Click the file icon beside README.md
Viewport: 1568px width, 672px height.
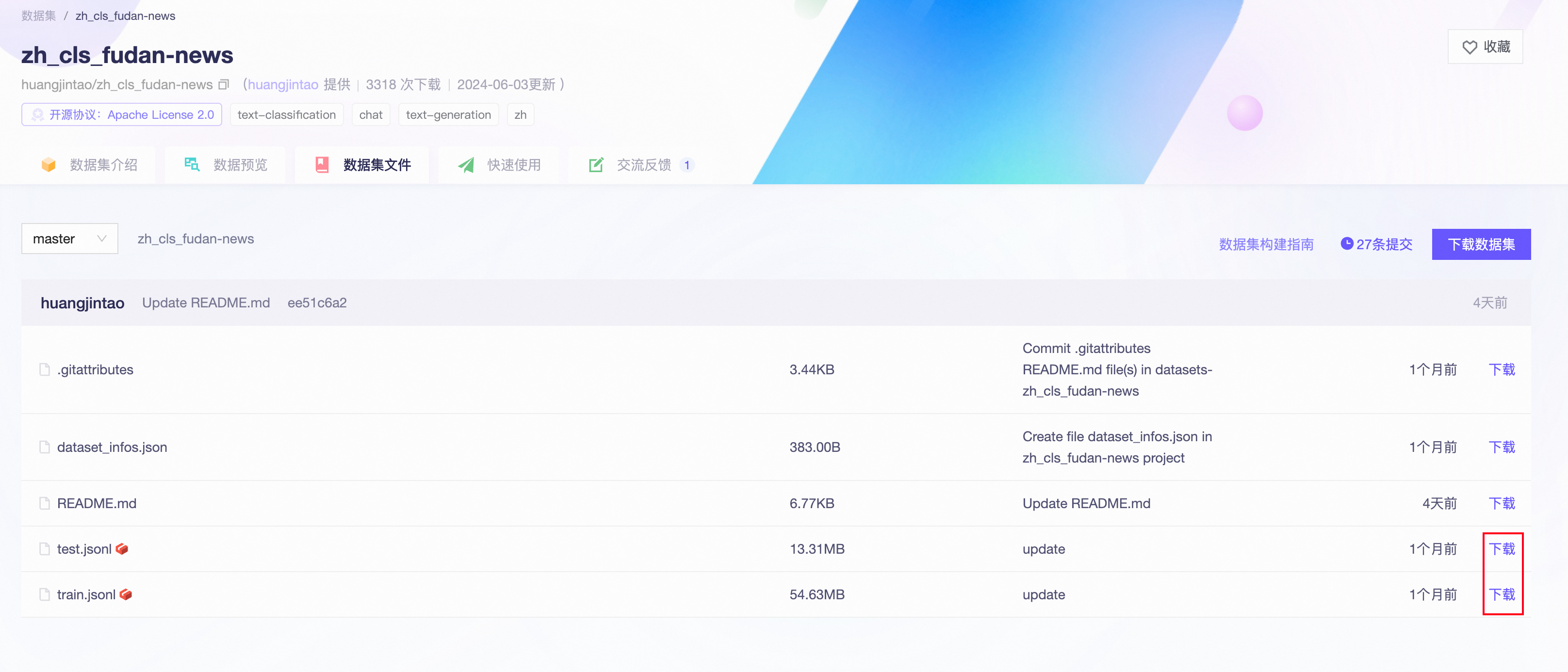click(x=45, y=503)
